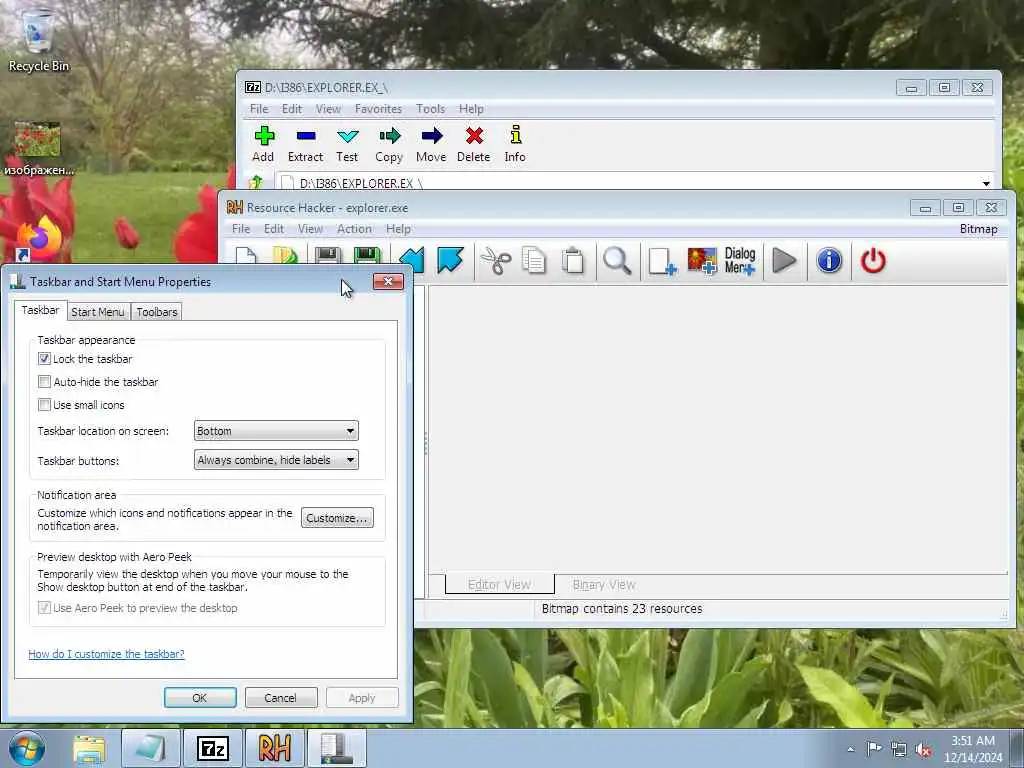
Task: Open Windows Explorer from taskbar
Action: pyautogui.click(x=89, y=748)
